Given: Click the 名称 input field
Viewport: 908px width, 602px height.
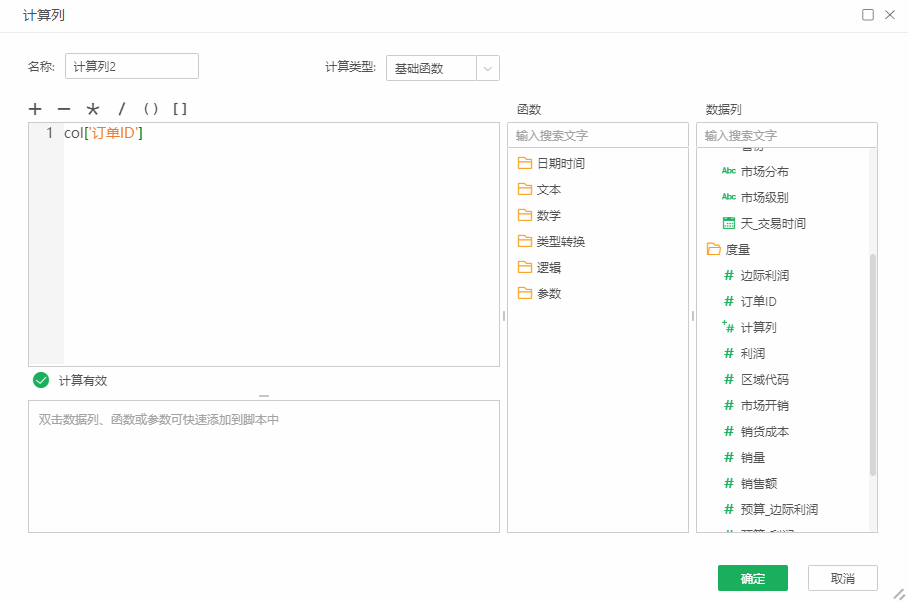Looking at the screenshot, I should pyautogui.click(x=130, y=64).
